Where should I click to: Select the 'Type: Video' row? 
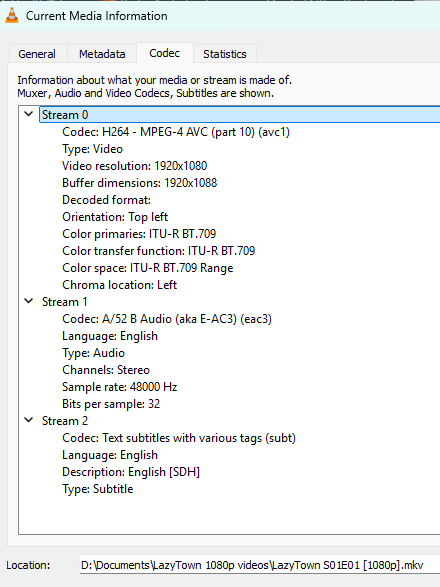92,149
